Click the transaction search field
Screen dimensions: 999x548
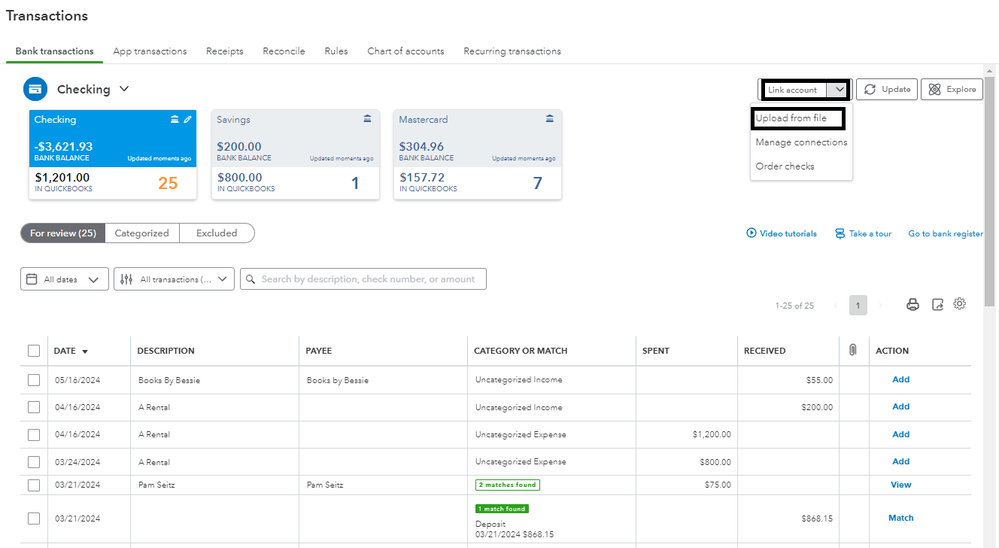coord(367,279)
